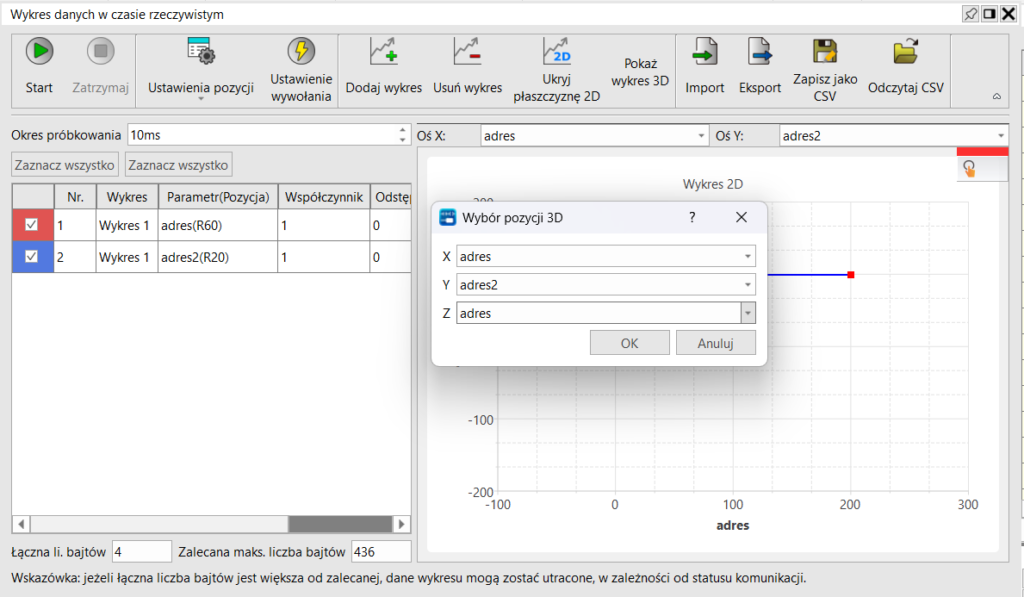The image size is (1024, 597).
Task: Close the Wybór pozycji 3D dialog
Action: point(741,217)
